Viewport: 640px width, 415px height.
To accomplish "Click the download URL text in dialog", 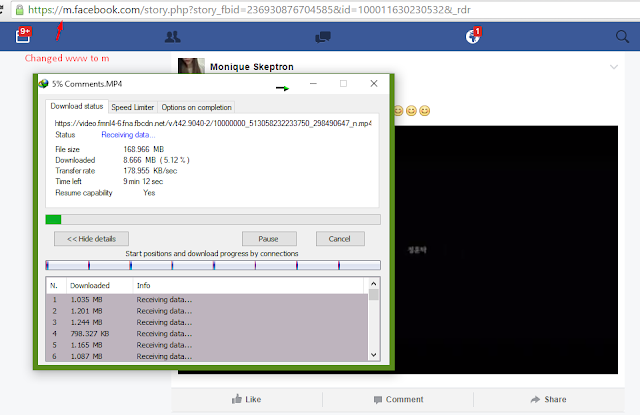I will coord(213,123).
